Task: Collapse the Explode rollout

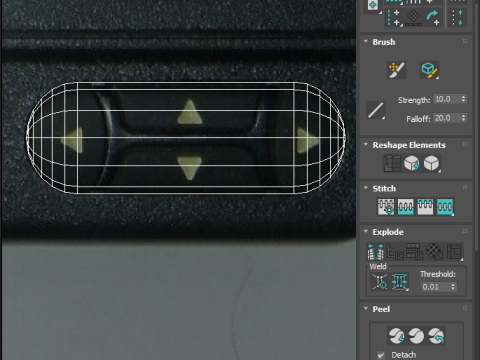Action: pos(366,231)
